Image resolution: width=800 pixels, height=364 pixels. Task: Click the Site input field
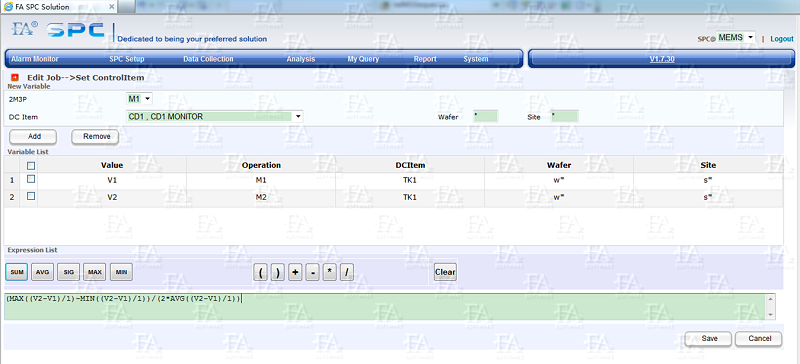pyautogui.click(x=564, y=116)
